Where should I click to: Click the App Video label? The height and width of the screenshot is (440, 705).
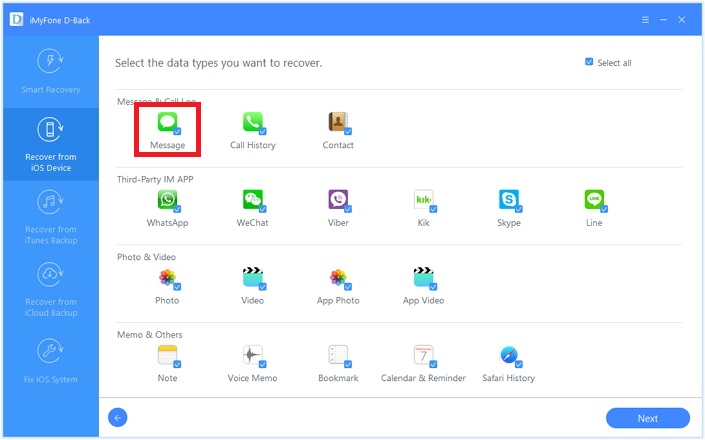(x=424, y=301)
